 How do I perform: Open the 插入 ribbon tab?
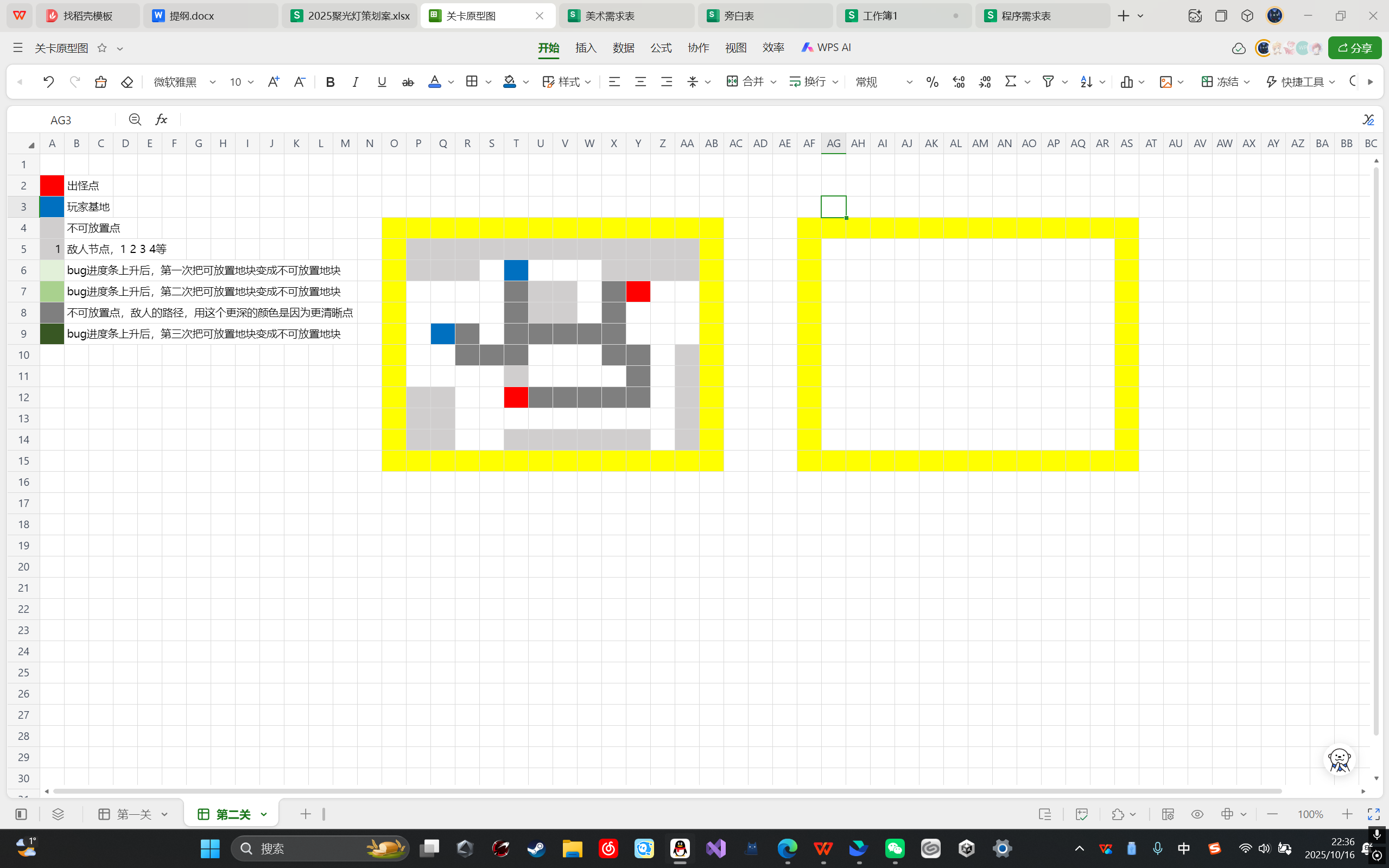(586, 48)
